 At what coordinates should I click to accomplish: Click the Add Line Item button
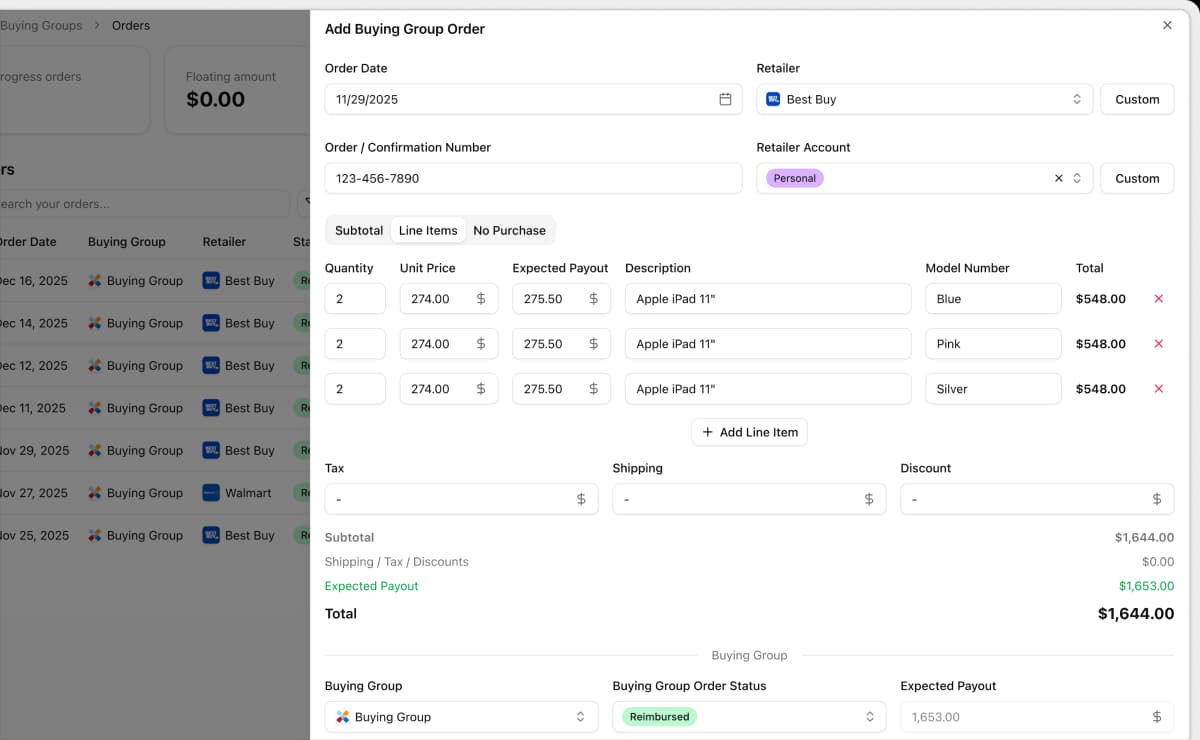point(749,432)
